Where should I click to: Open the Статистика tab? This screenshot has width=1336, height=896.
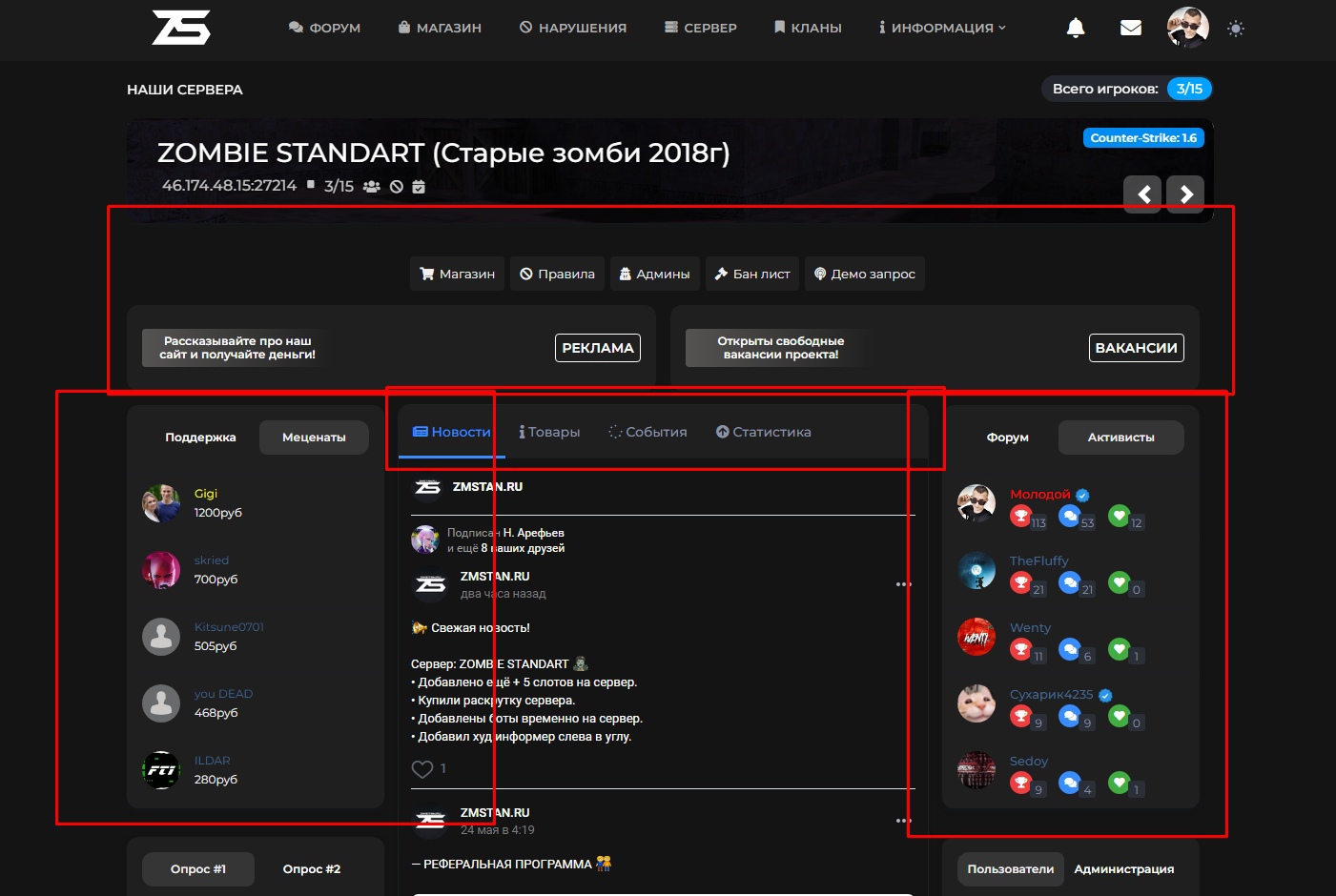(764, 432)
